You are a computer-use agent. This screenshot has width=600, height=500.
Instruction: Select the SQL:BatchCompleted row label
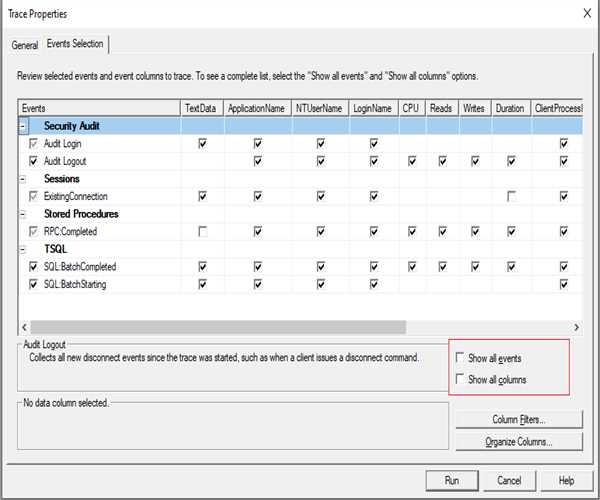point(80,267)
